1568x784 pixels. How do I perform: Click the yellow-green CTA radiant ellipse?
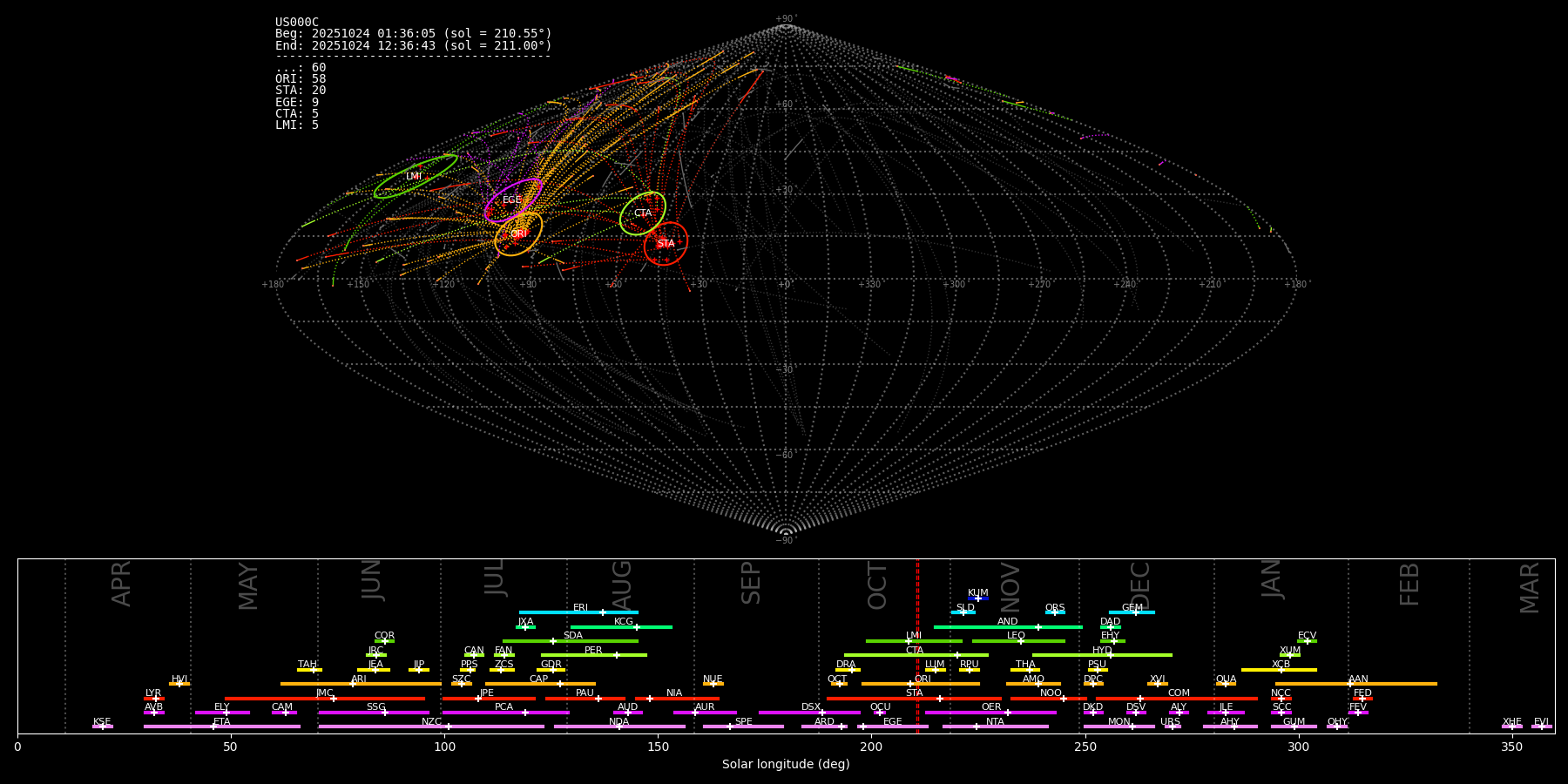(643, 213)
